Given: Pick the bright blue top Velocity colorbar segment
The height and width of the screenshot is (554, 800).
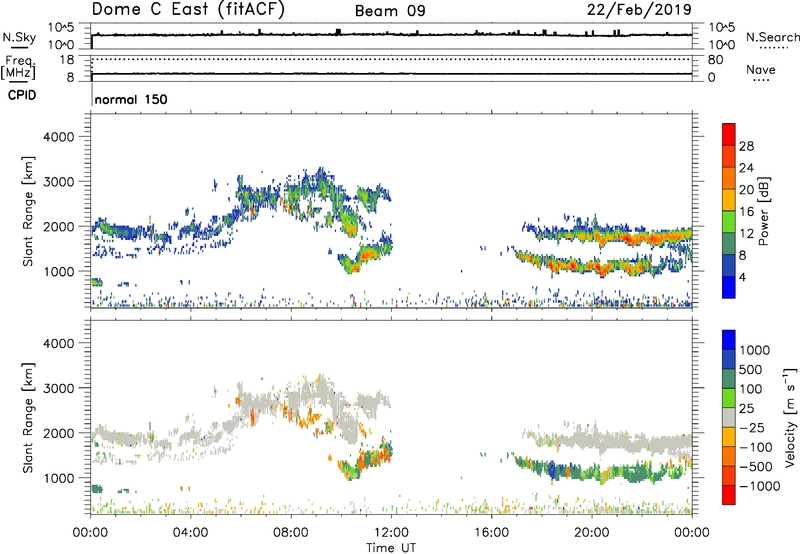Looking at the screenshot, I should [x=729, y=340].
